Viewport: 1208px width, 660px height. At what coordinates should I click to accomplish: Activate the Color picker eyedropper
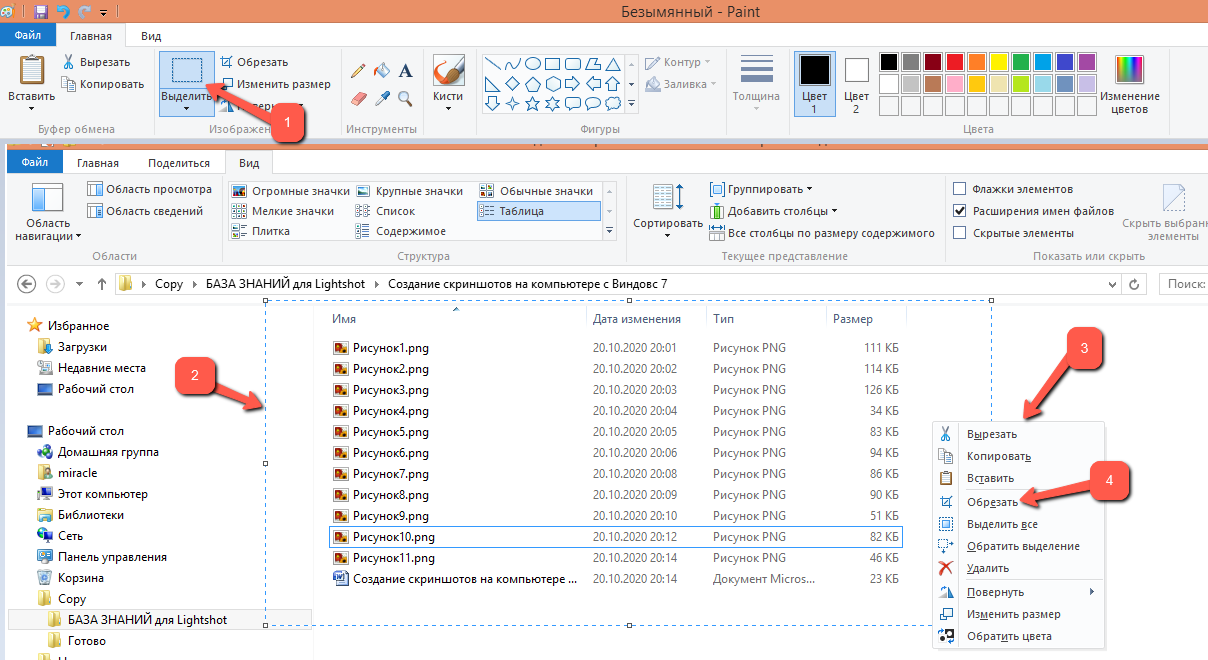[381, 98]
